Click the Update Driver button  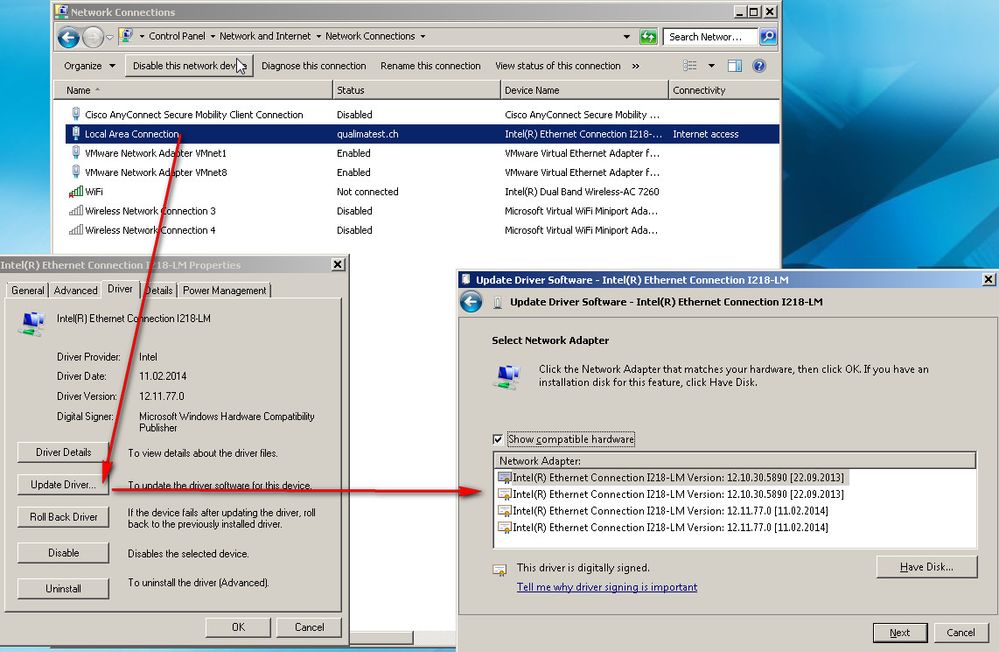pos(63,484)
